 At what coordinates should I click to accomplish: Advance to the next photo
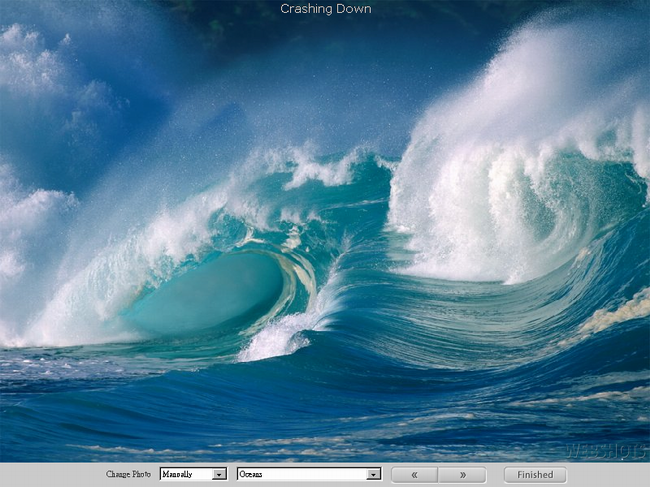coord(462,475)
